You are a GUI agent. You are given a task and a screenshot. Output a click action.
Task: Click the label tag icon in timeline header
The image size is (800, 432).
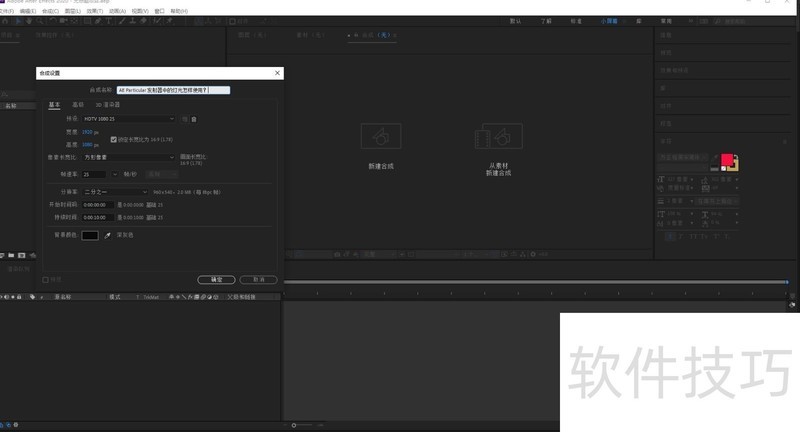(33, 297)
